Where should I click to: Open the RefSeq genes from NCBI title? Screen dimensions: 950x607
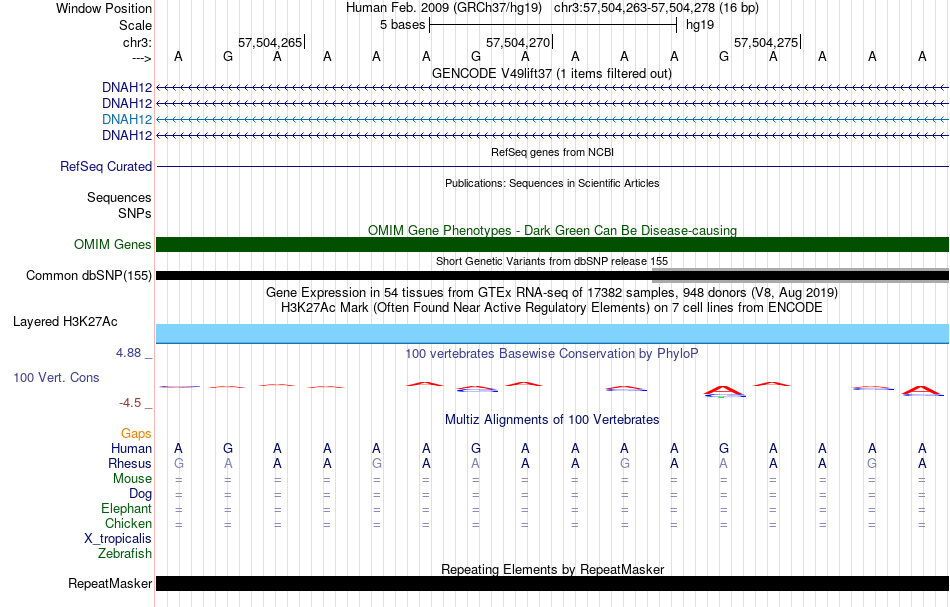tap(552, 152)
